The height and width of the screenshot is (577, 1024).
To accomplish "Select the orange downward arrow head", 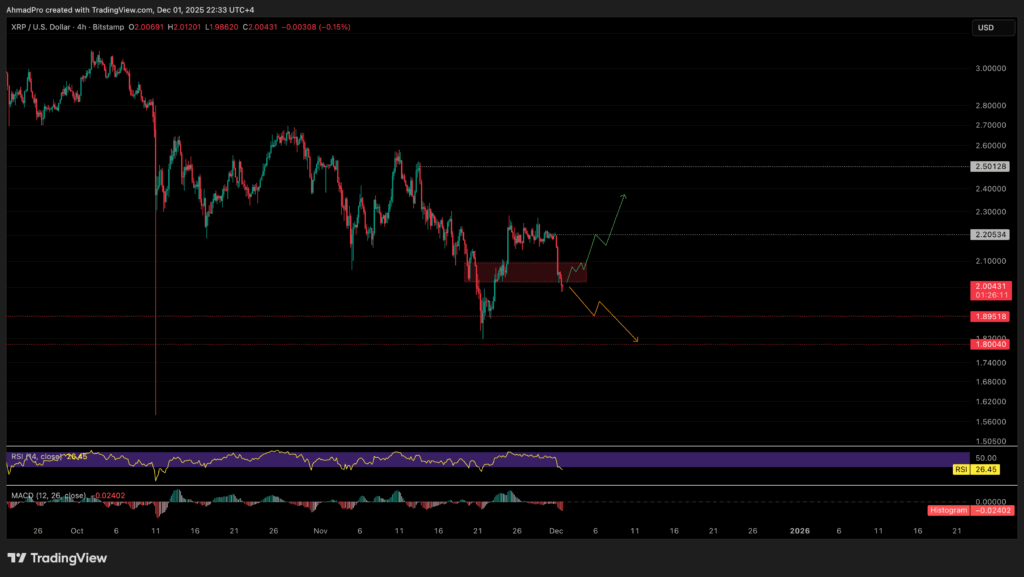I will pyautogui.click(x=635, y=341).
